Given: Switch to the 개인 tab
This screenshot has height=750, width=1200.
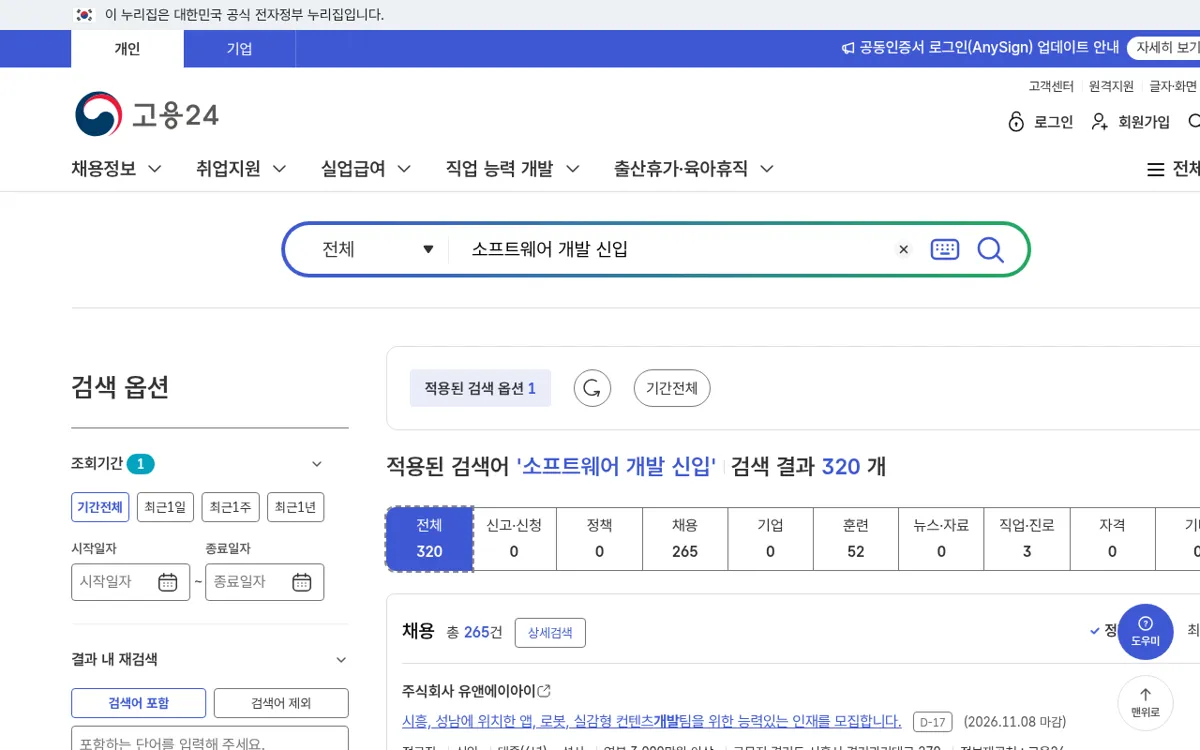Looking at the screenshot, I should pos(128,49).
